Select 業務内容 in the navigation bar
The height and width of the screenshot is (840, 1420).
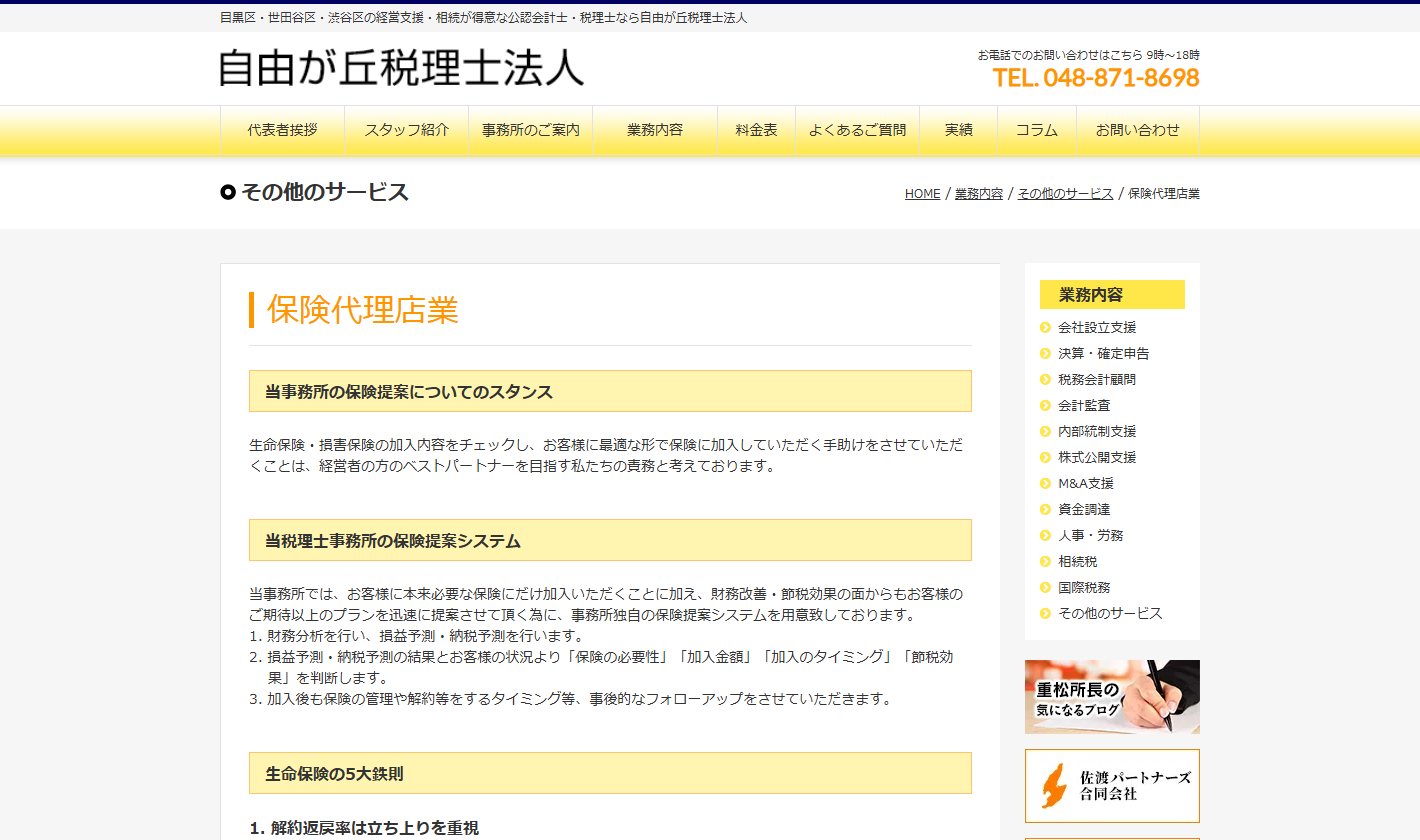[x=655, y=130]
